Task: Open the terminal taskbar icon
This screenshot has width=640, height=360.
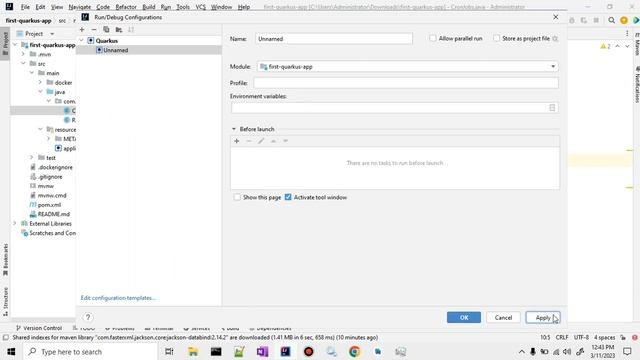Action: (x=216, y=351)
